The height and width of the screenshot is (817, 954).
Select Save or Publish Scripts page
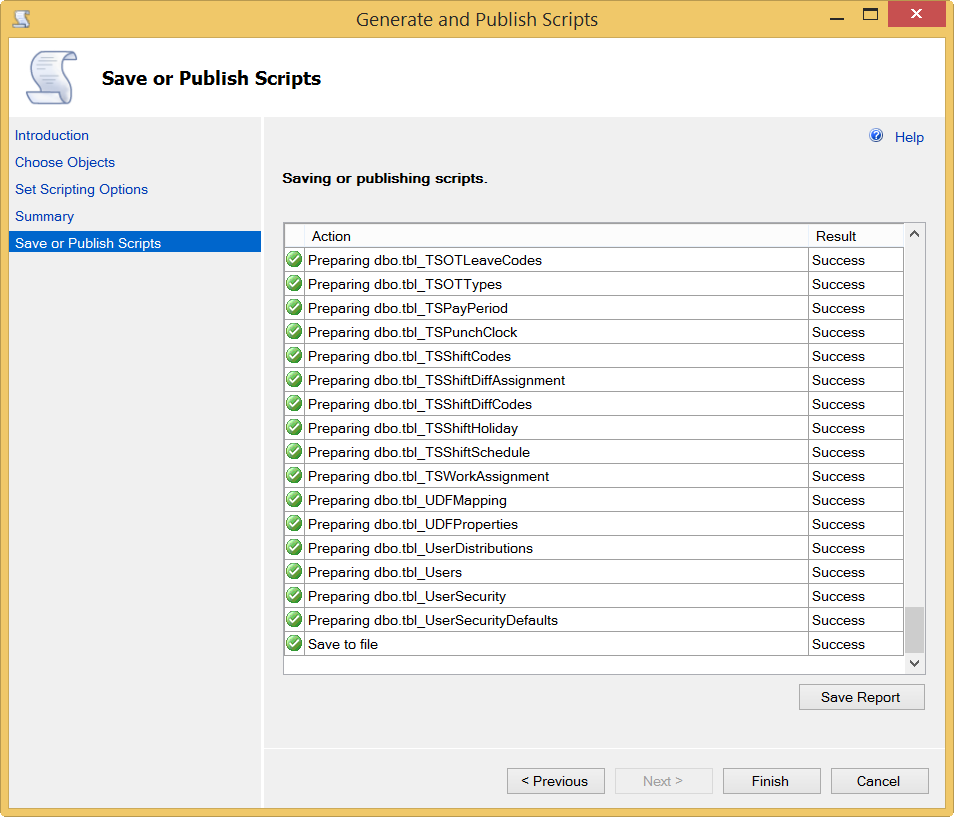click(x=135, y=243)
